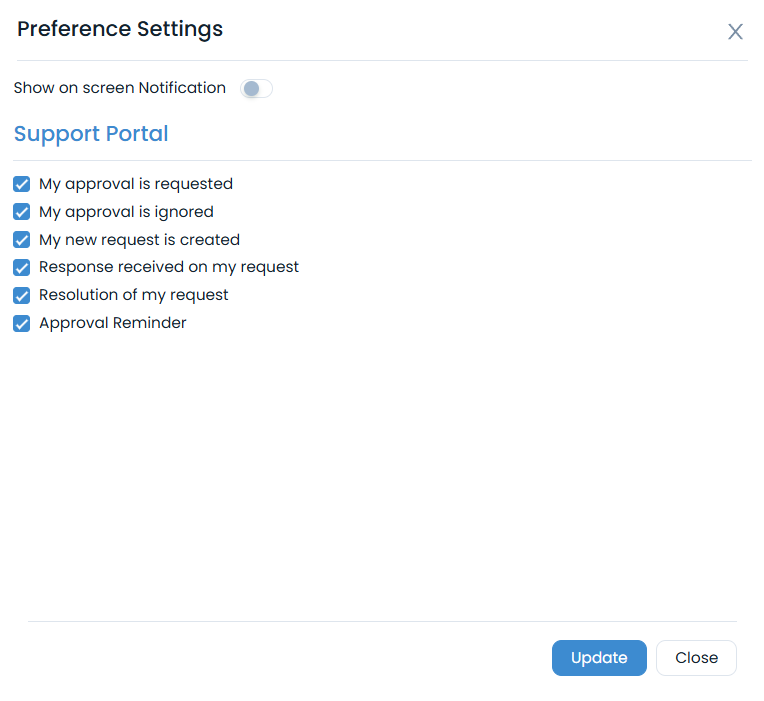Image resolution: width=764 pixels, height=701 pixels.
Task: Untick the Response received on my request checkbox
Action: click(x=22, y=267)
